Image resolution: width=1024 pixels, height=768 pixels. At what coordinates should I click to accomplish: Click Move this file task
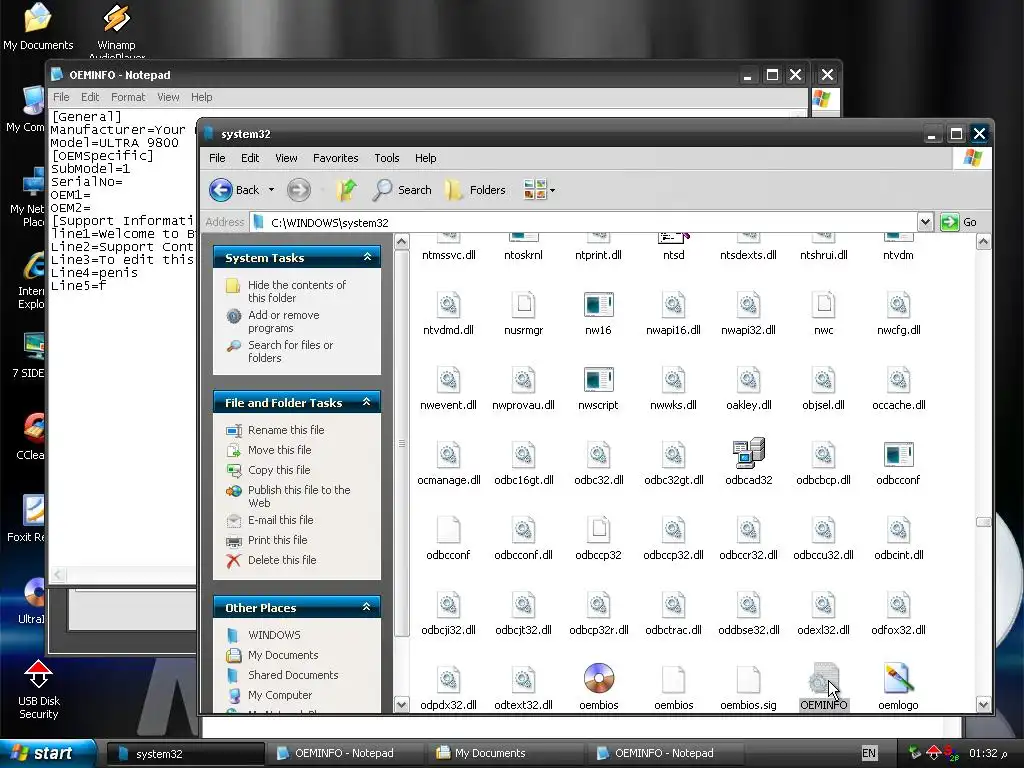click(x=280, y=450)
